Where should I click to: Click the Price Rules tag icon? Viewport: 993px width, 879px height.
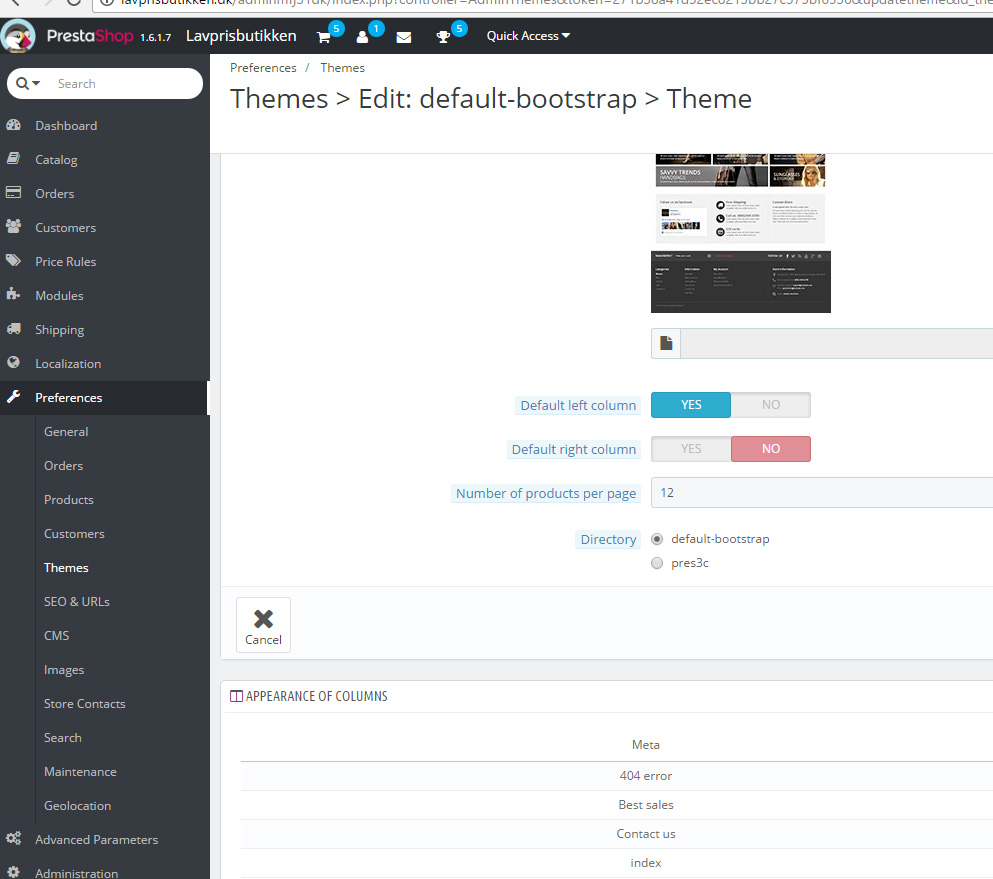click(x=13, y=260)
